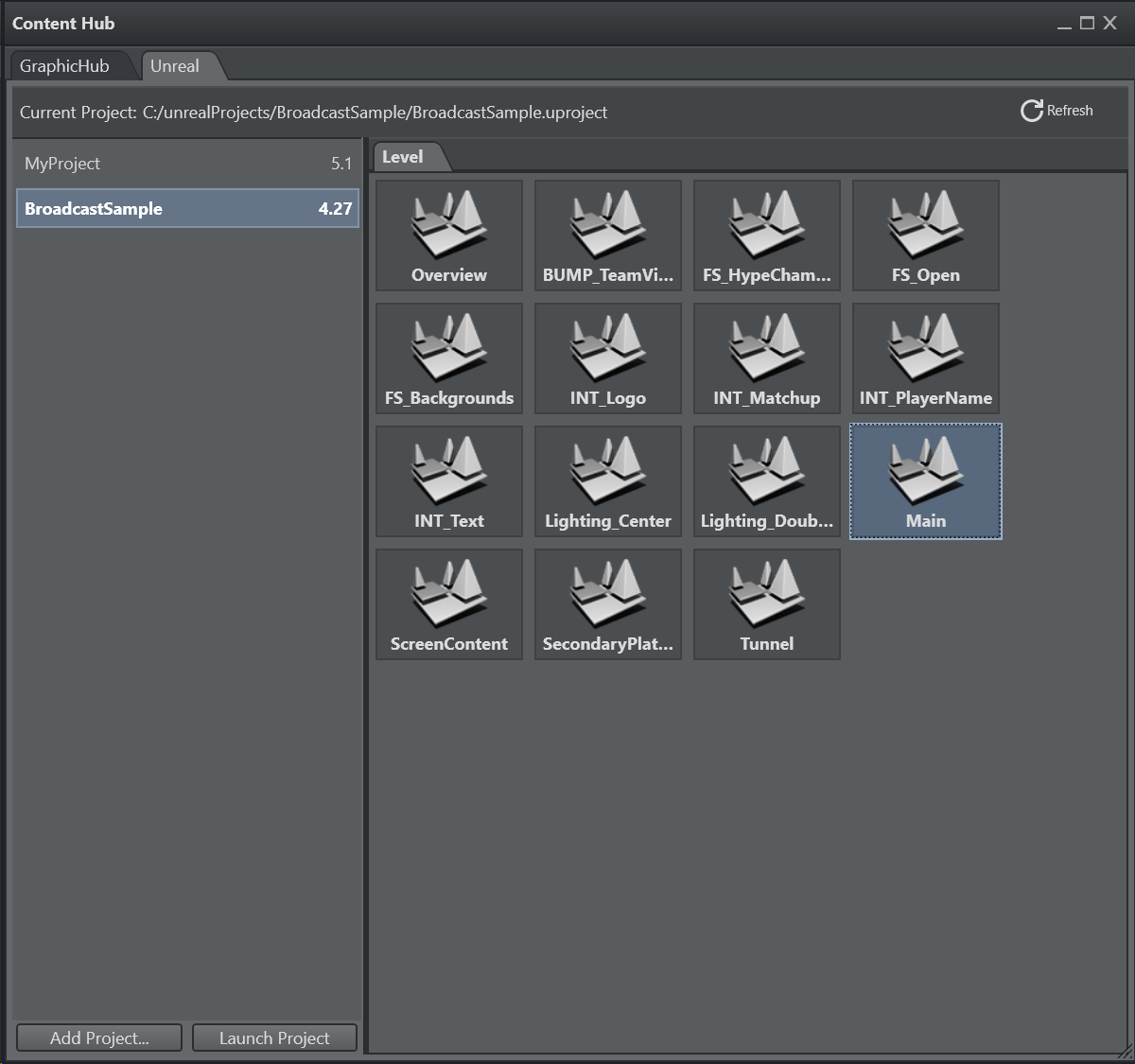
Task: Click the Level tab
Action: (403, 157)
